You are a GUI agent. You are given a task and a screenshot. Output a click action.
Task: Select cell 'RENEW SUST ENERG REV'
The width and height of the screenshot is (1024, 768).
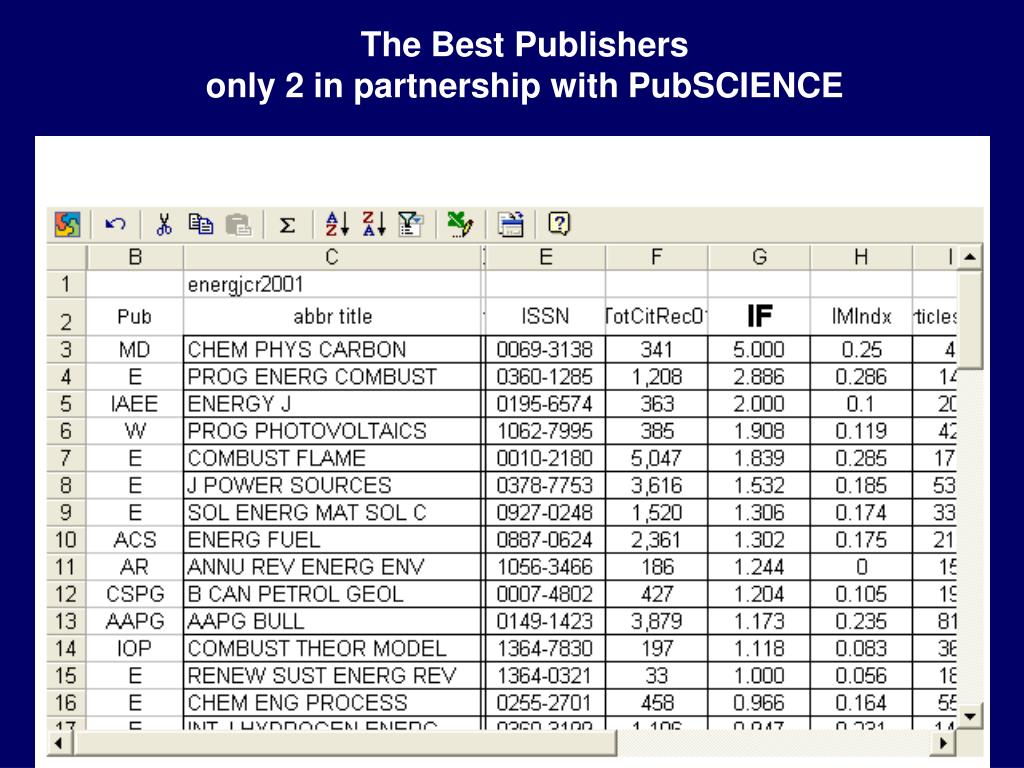point(332,676)
